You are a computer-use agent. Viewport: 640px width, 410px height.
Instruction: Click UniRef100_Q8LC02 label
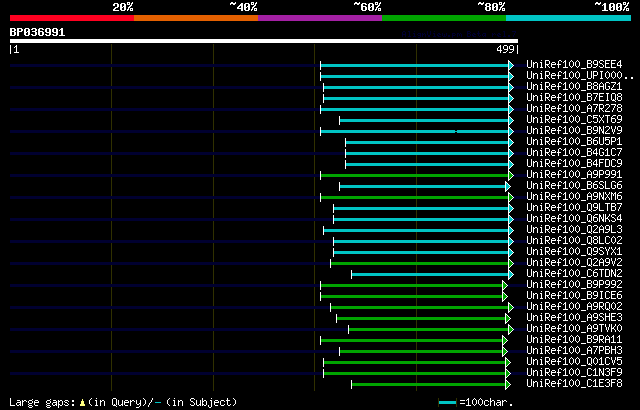click(574, 241)
